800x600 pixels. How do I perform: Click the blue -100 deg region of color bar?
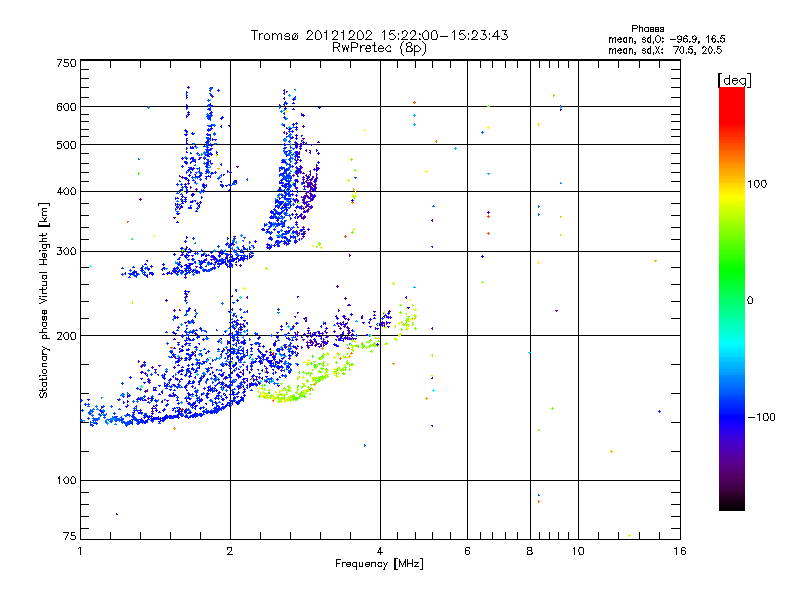click(x=732, y=417)
